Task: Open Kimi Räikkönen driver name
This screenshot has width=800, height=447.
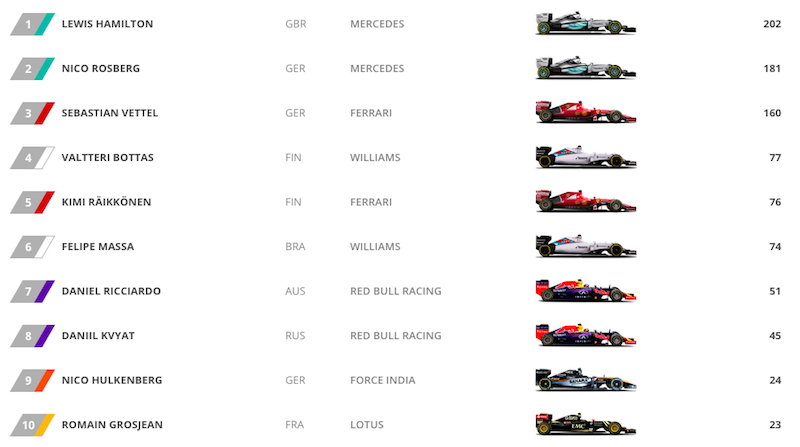Action: 106,202
